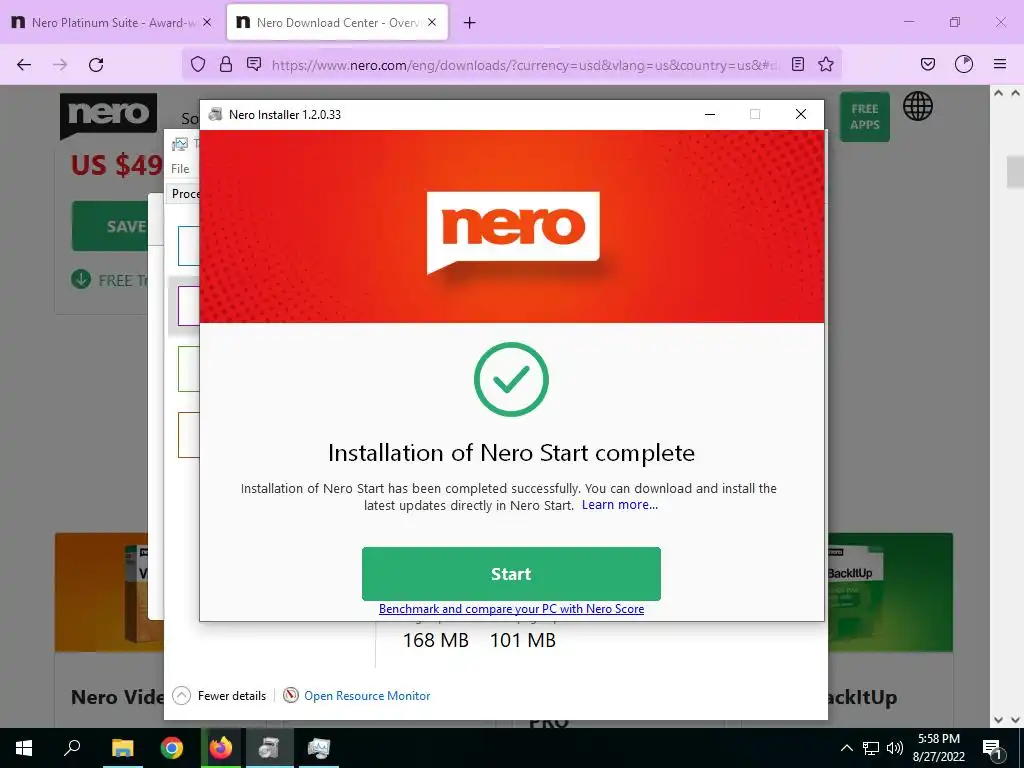Reload the current Firefox page
1024x768 pixels.
96,64
